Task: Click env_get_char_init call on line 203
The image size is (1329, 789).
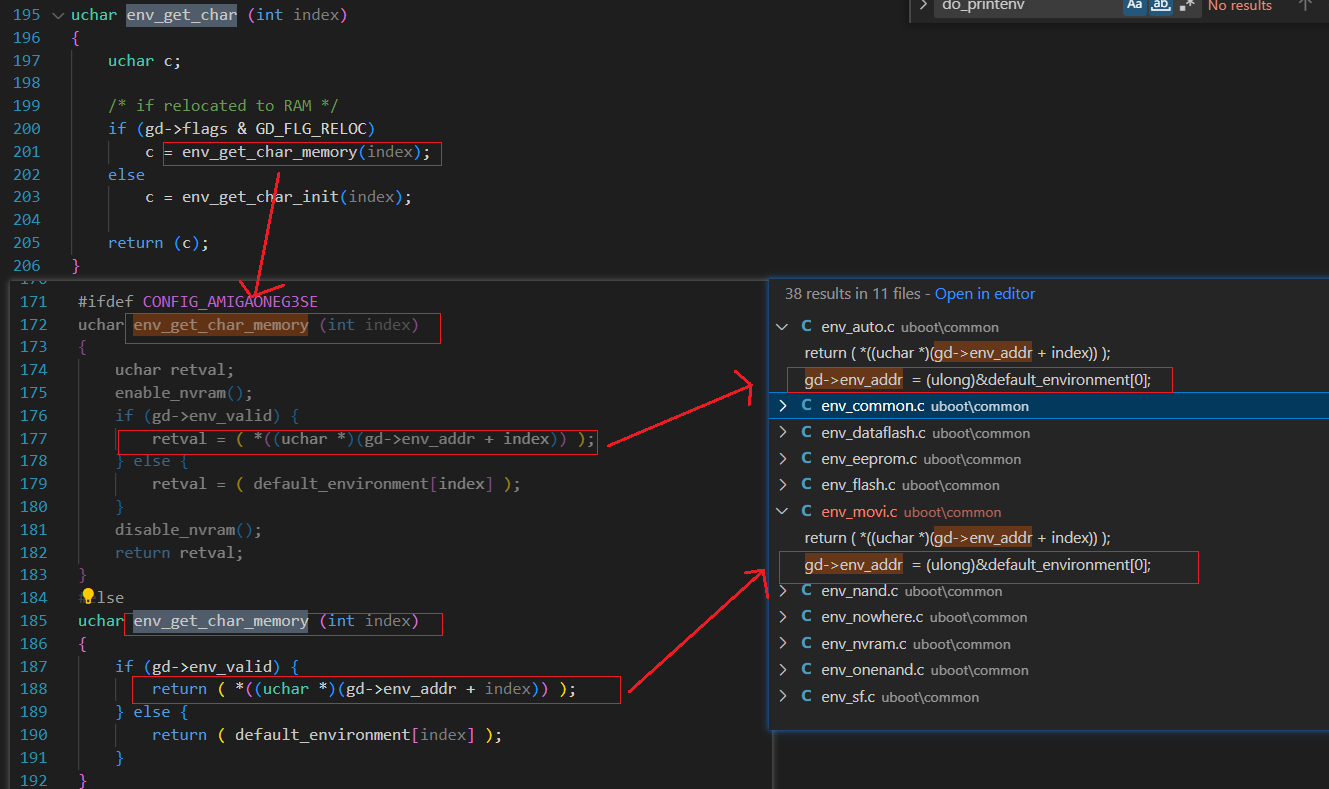Action: click(x=260, y=197)
